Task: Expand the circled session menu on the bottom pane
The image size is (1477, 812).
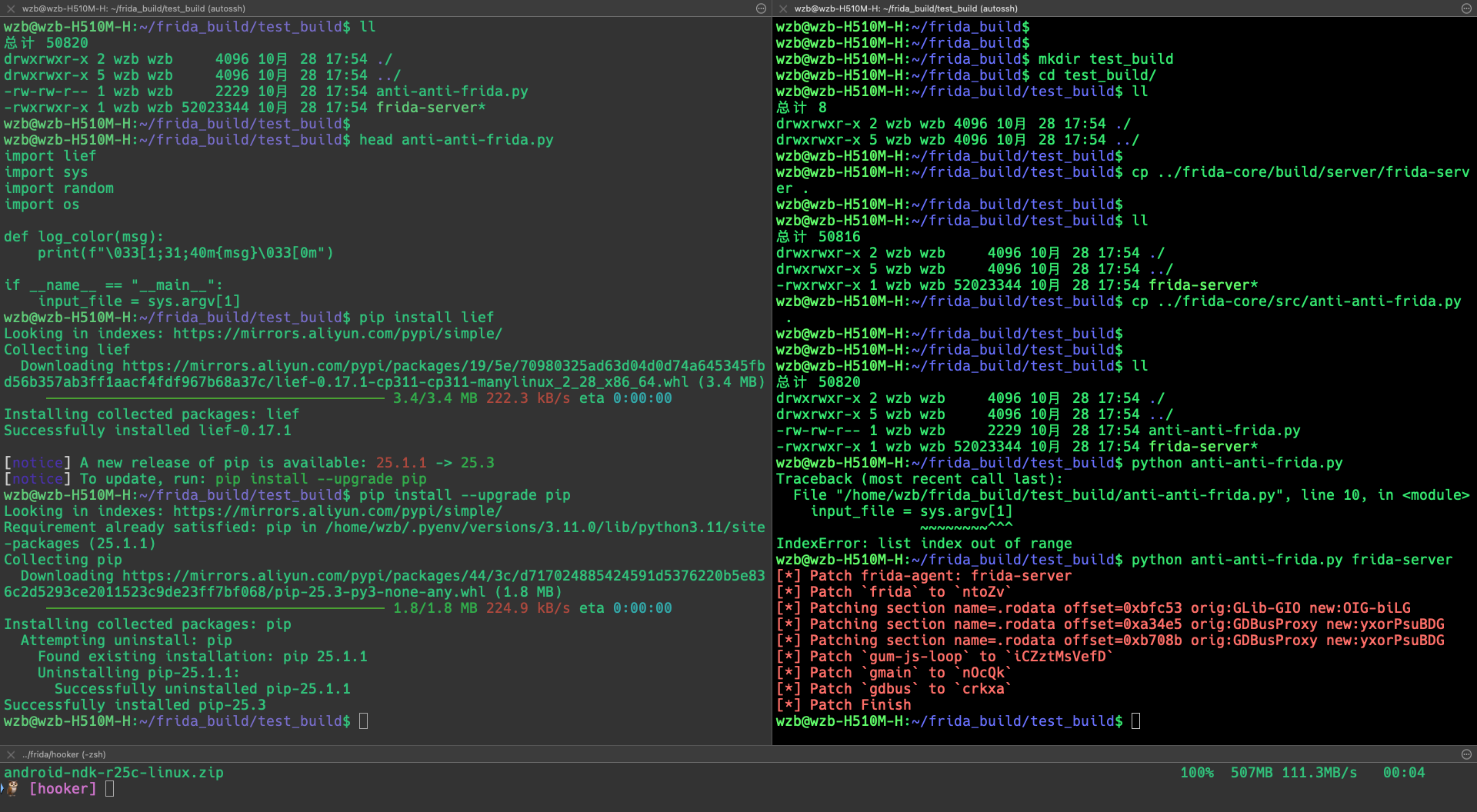Action: [x=1467, y=754]
